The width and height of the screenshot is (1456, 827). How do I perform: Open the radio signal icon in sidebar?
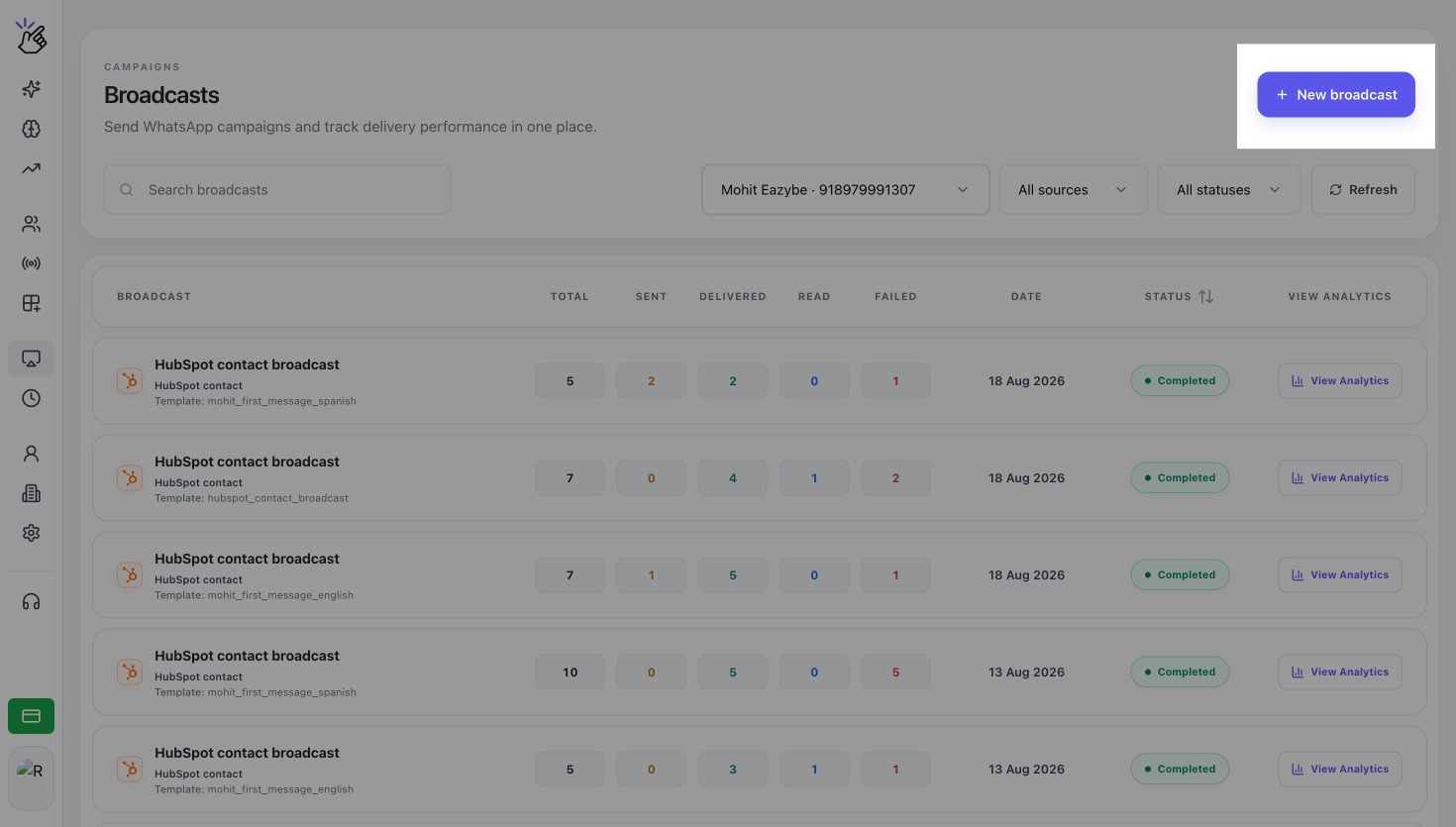click(x=31, y=263)
